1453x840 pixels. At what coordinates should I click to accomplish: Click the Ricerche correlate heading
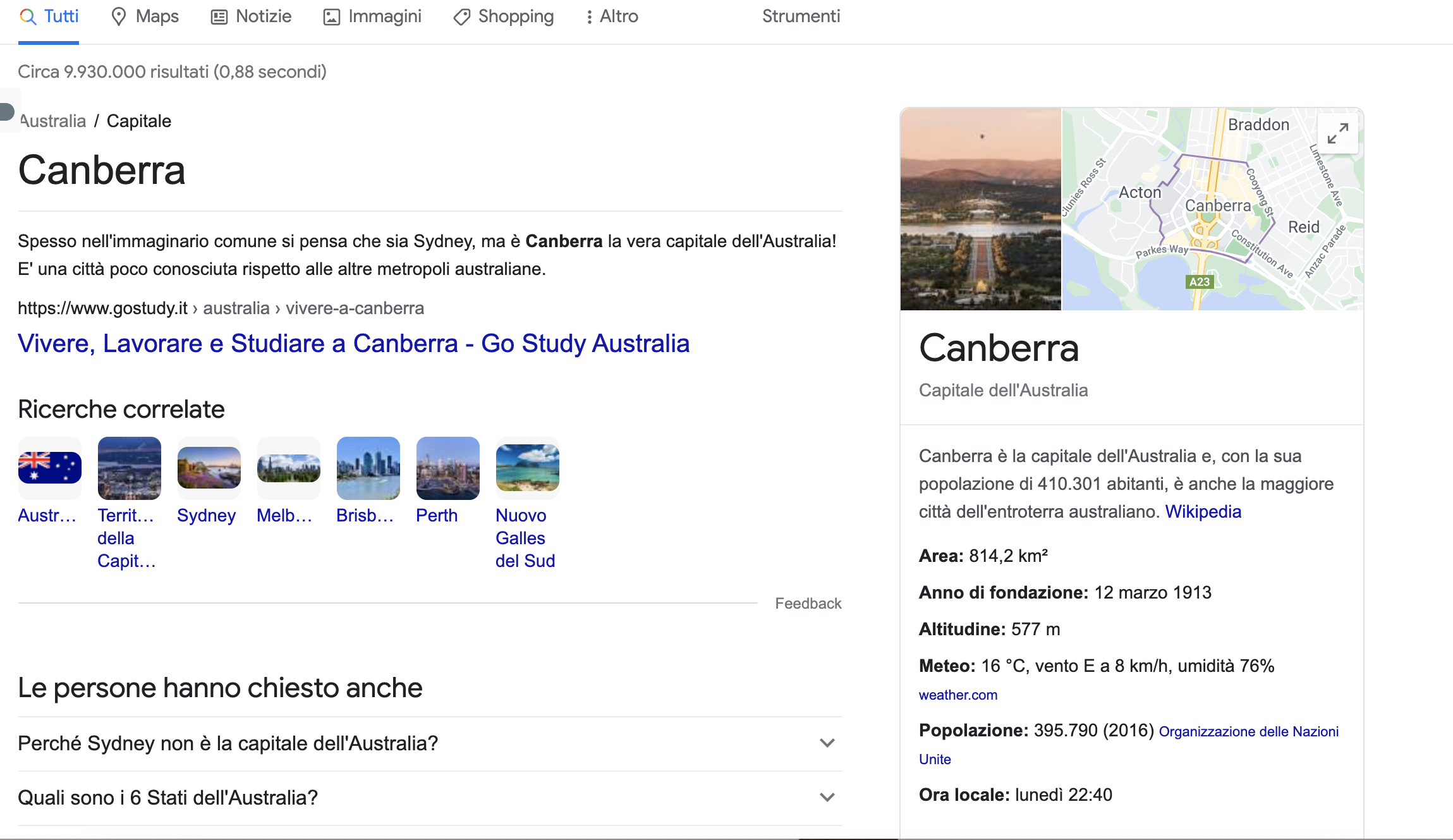tap(121, 410)
